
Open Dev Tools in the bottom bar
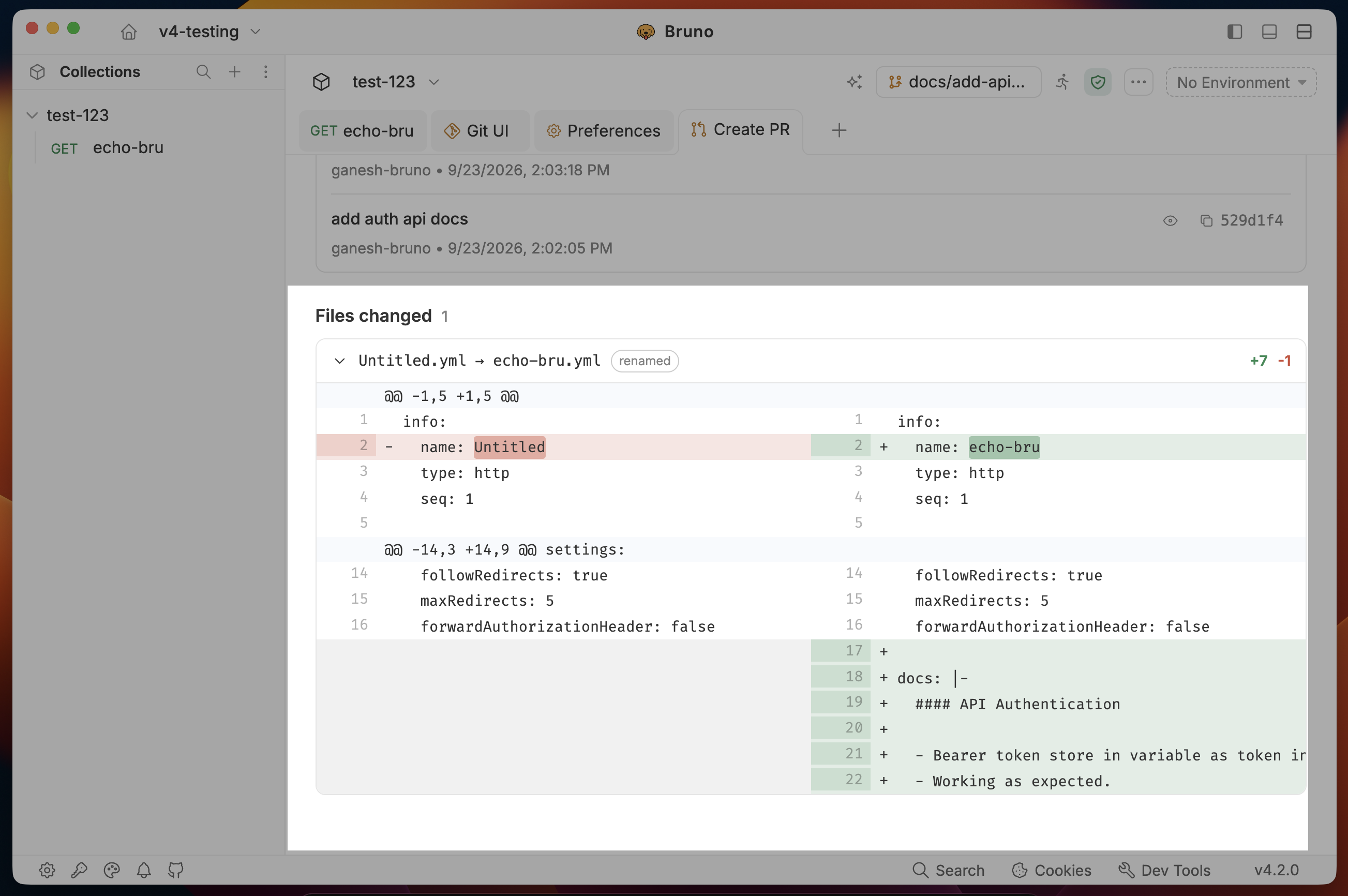tap(1164, 870)
